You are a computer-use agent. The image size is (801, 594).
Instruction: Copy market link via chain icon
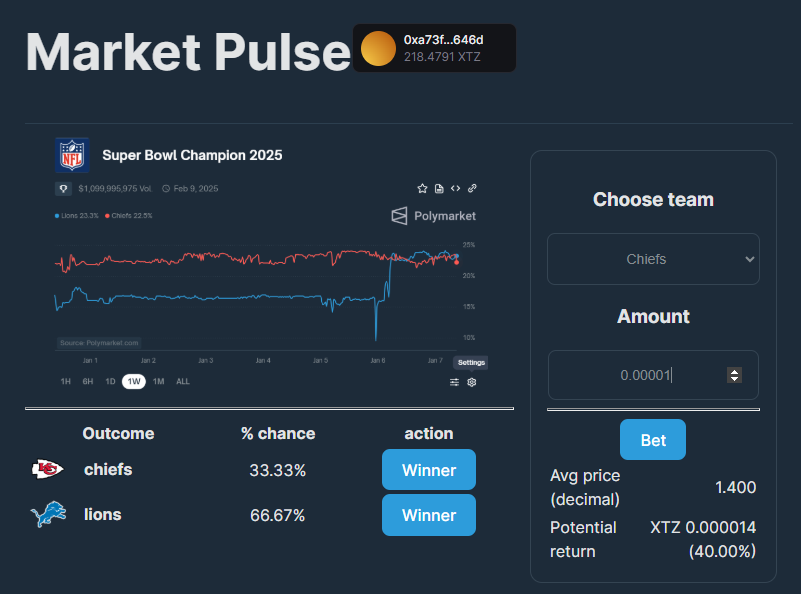pyautogui.click(x=472, y=188)
